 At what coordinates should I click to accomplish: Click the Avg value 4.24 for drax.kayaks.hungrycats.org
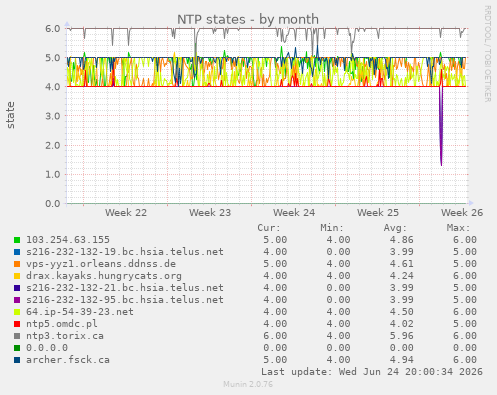click(402, 276)
